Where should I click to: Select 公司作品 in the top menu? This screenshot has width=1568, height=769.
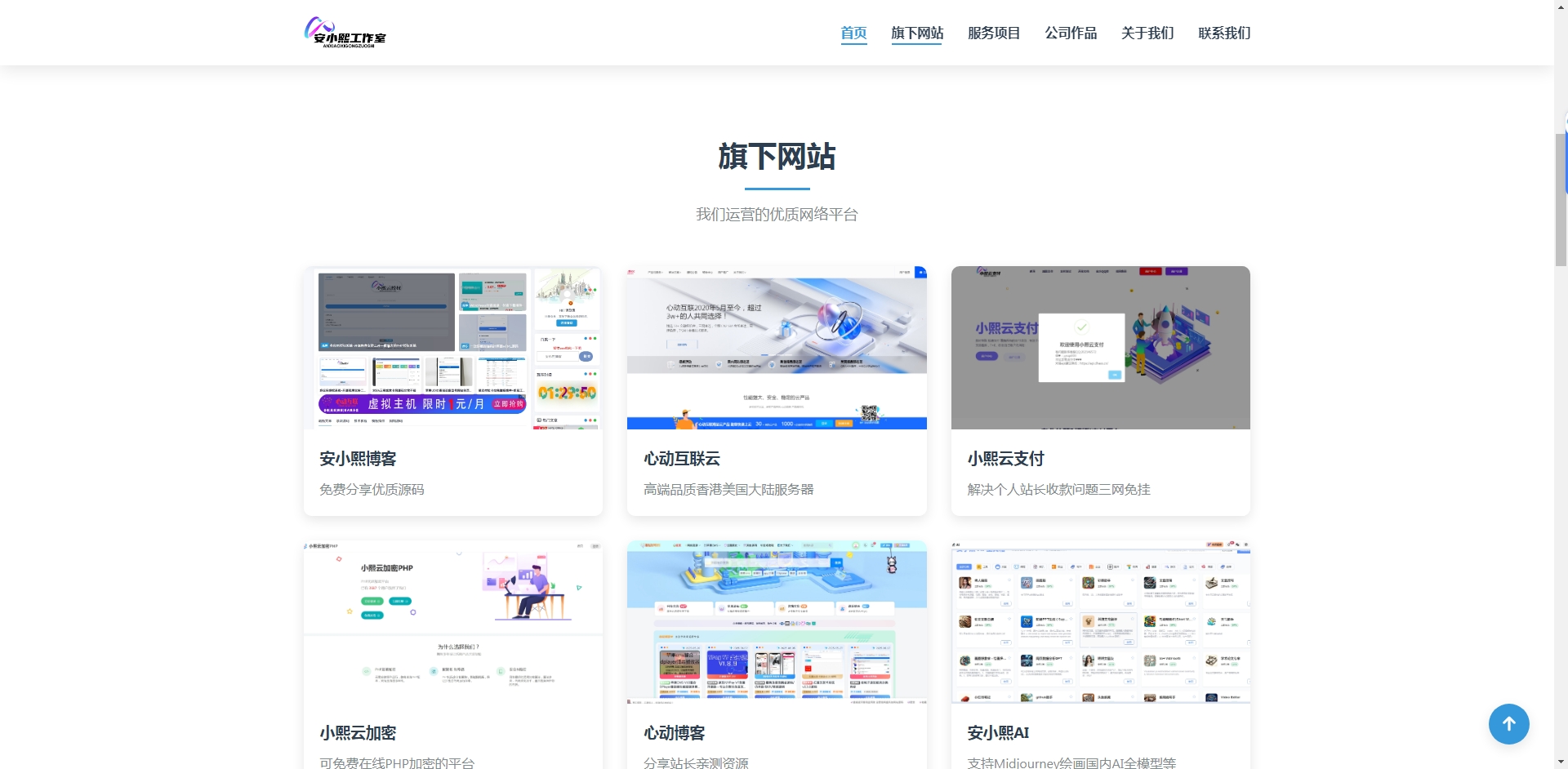(1071, 33)
